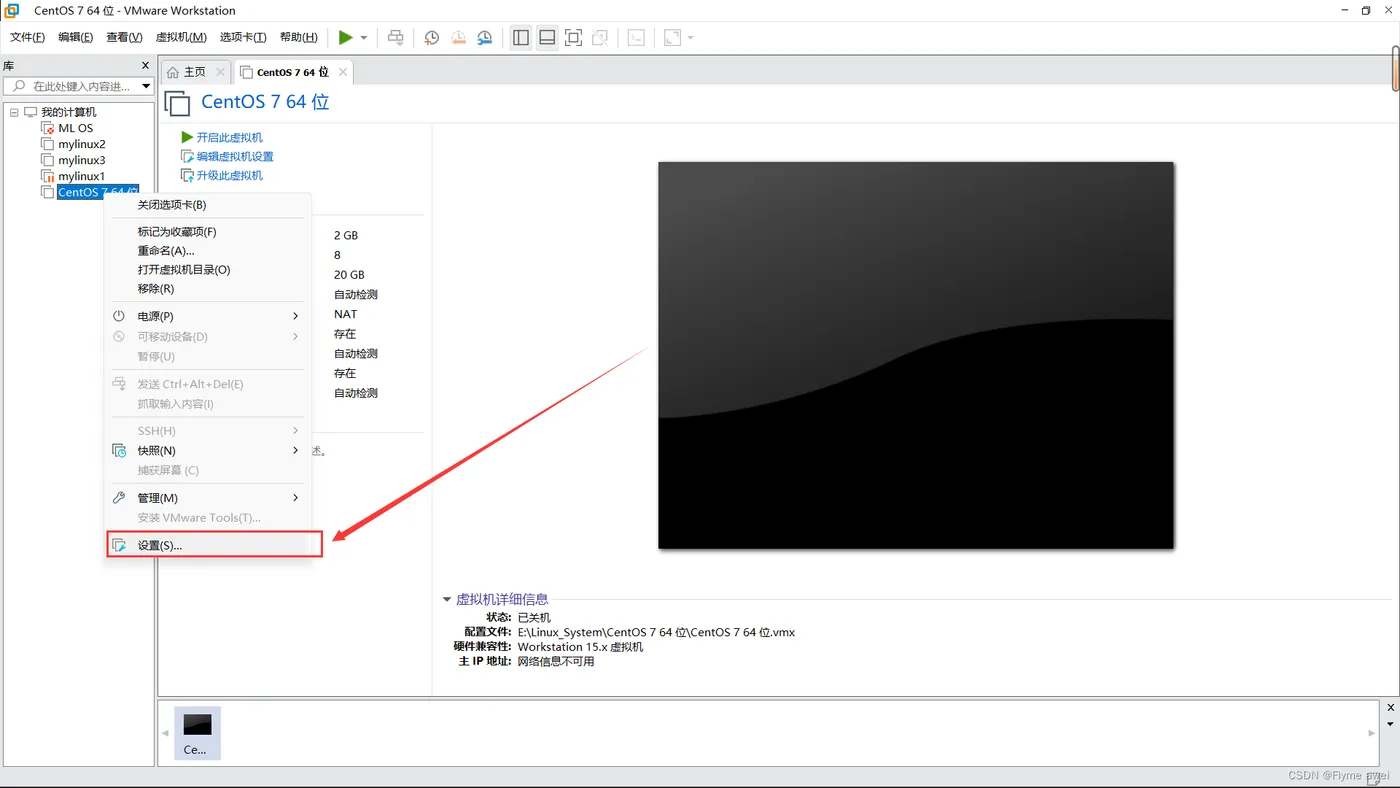Image resolution: width=1400 pixels, height=788 pixels.
Task: Select the Ce... thumbnail in the bottom bar
Action: [197, 733]
